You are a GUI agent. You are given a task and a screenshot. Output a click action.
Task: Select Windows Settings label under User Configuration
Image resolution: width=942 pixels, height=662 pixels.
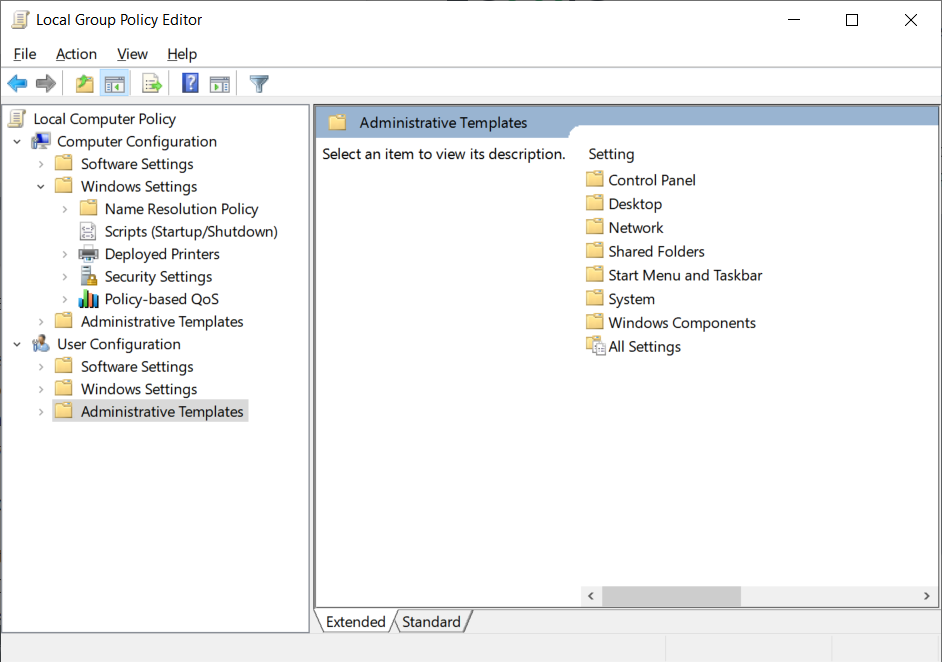click(x=139, y=389)
